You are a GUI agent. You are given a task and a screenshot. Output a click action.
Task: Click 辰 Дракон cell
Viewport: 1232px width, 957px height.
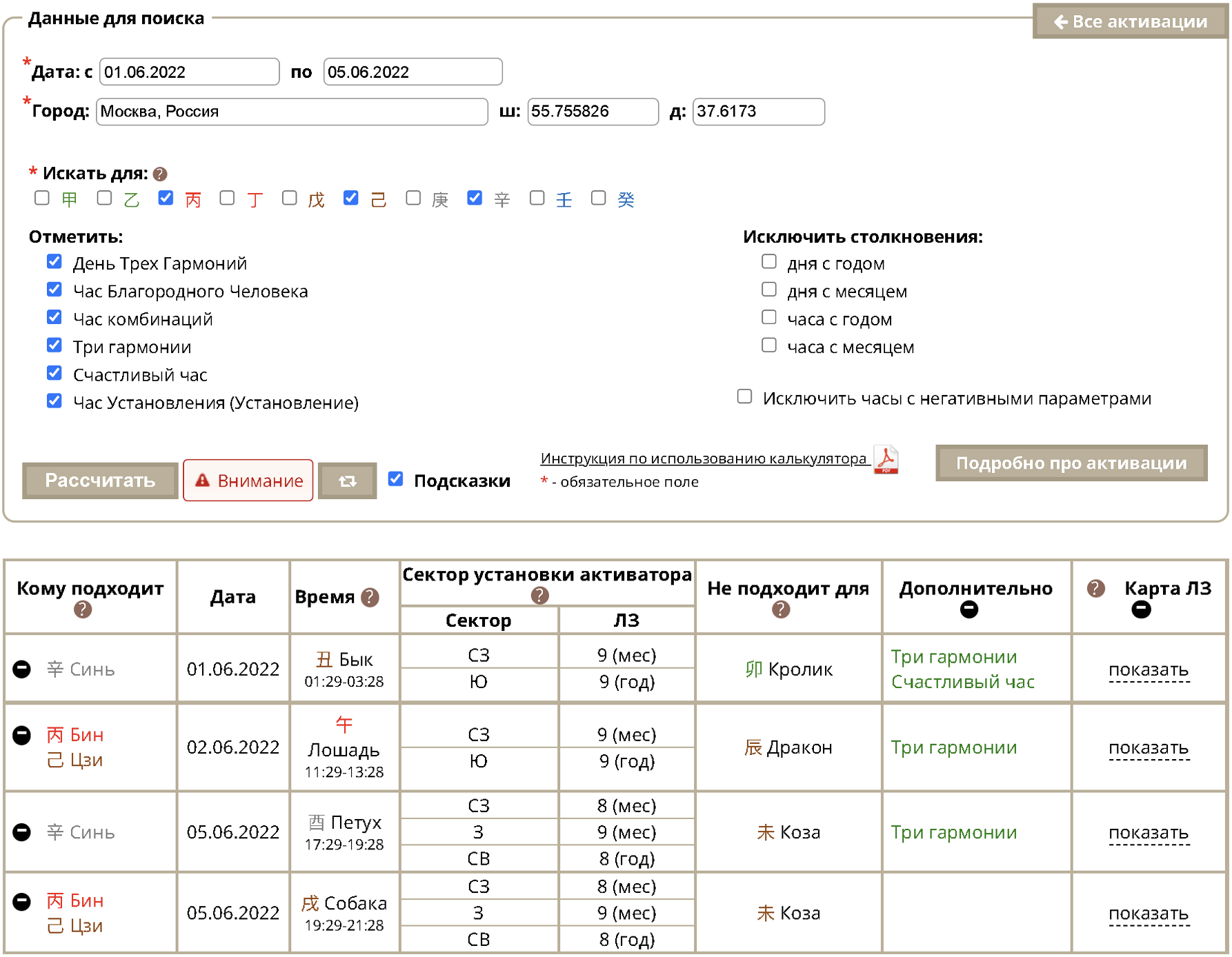(x=788, y=747)
